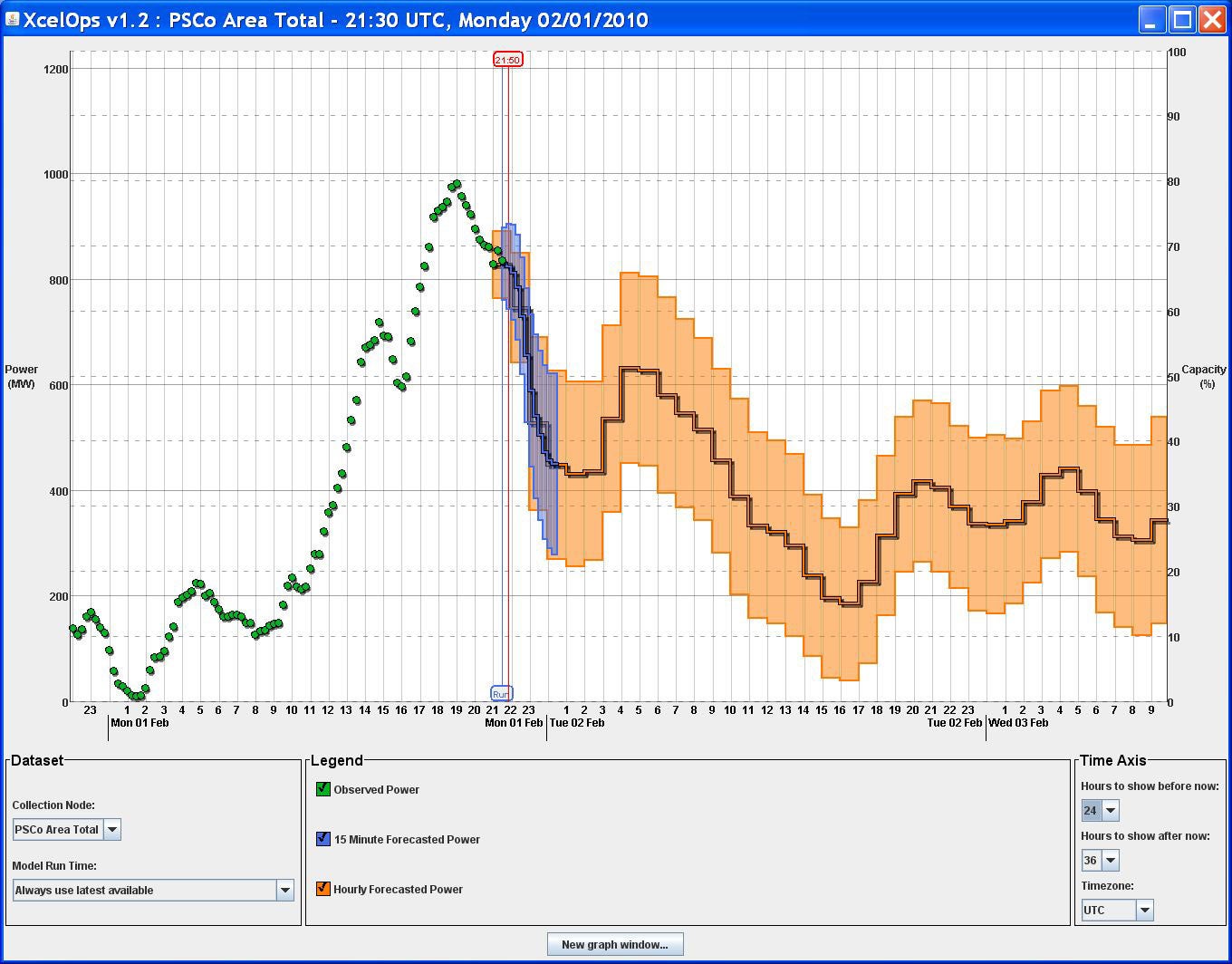1232x964 pixels.
Task: Minimize the XcelOps window
Action: [1152, 20]
